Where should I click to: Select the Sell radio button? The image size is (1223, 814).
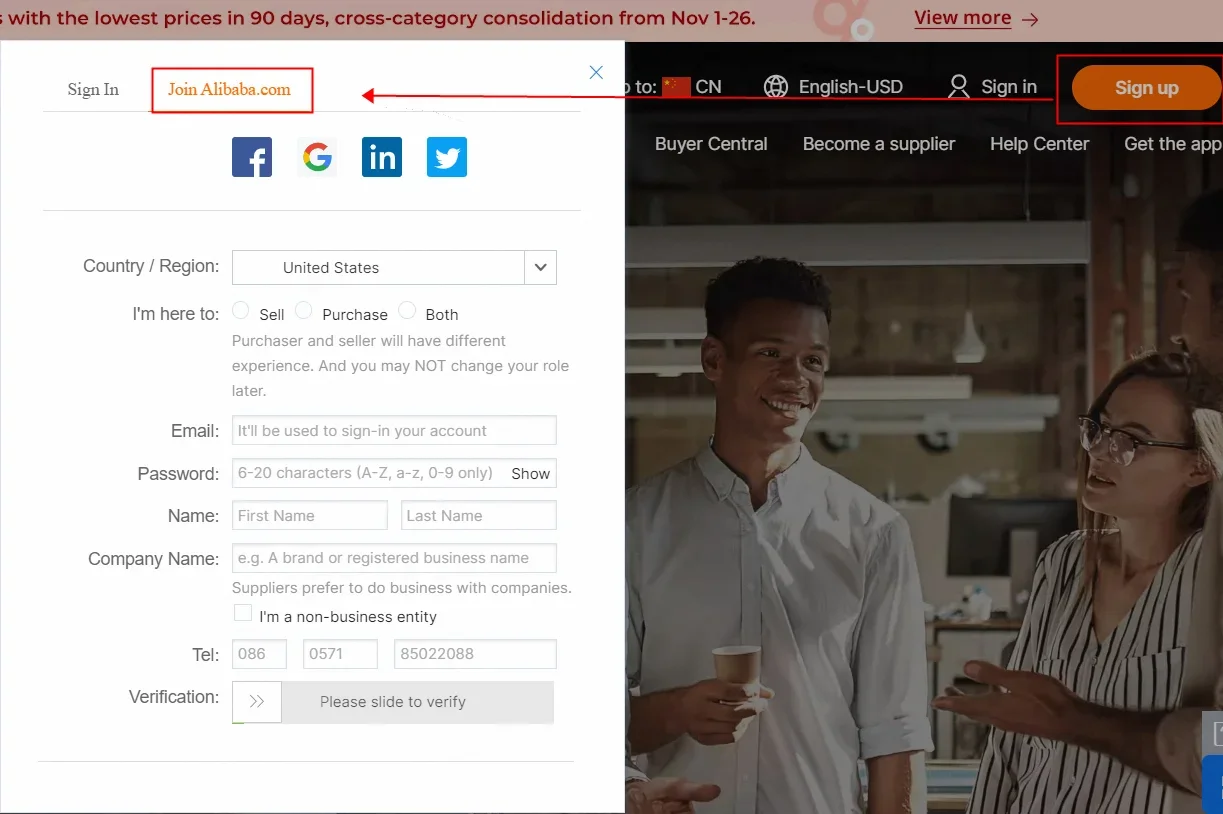pos(240,310)
